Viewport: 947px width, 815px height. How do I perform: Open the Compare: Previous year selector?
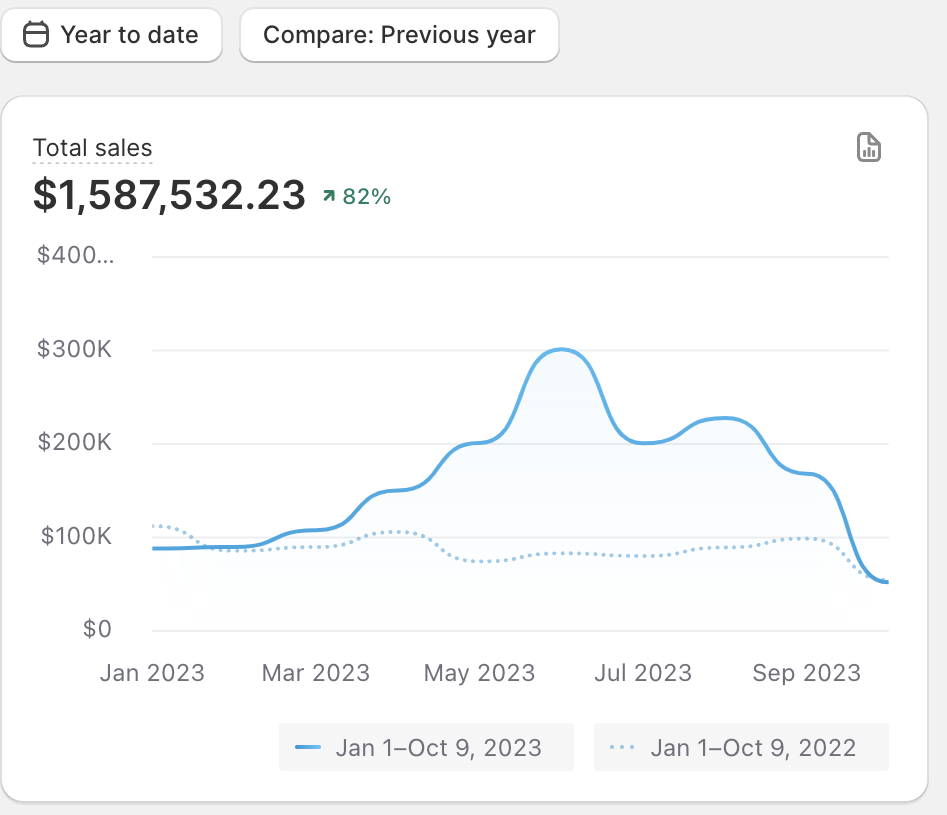coord(399,34)
